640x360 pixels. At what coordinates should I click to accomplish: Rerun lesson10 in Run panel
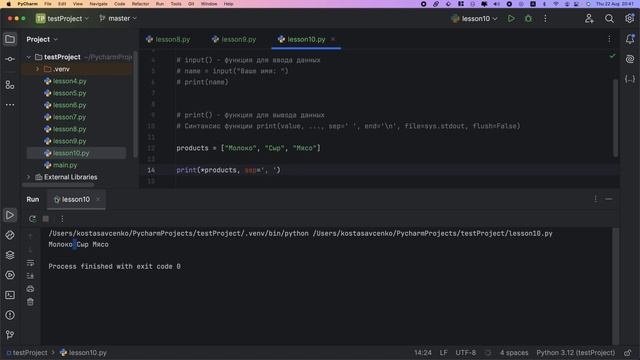click(32, 219)
